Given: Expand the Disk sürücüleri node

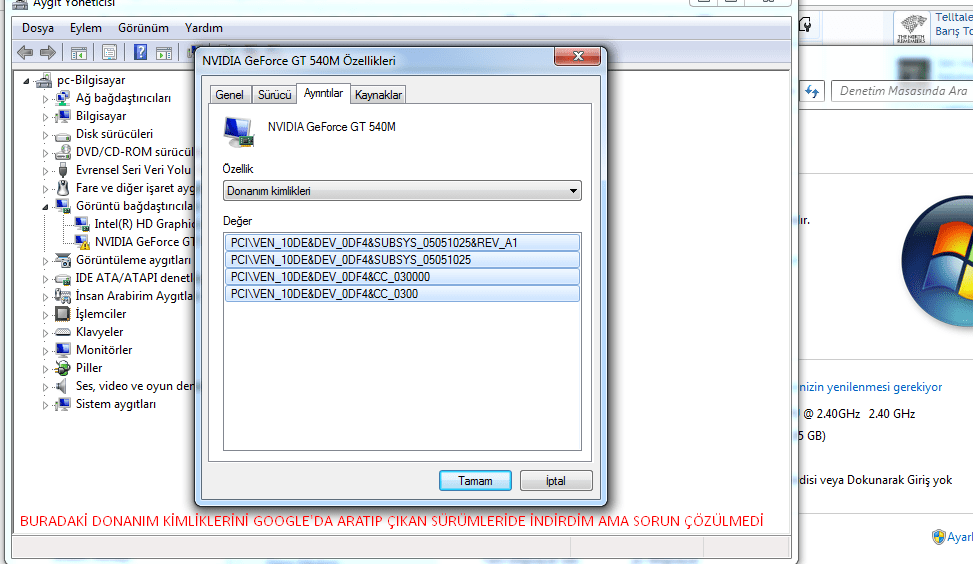Looking at the screenshot, I should click(45, 135).
